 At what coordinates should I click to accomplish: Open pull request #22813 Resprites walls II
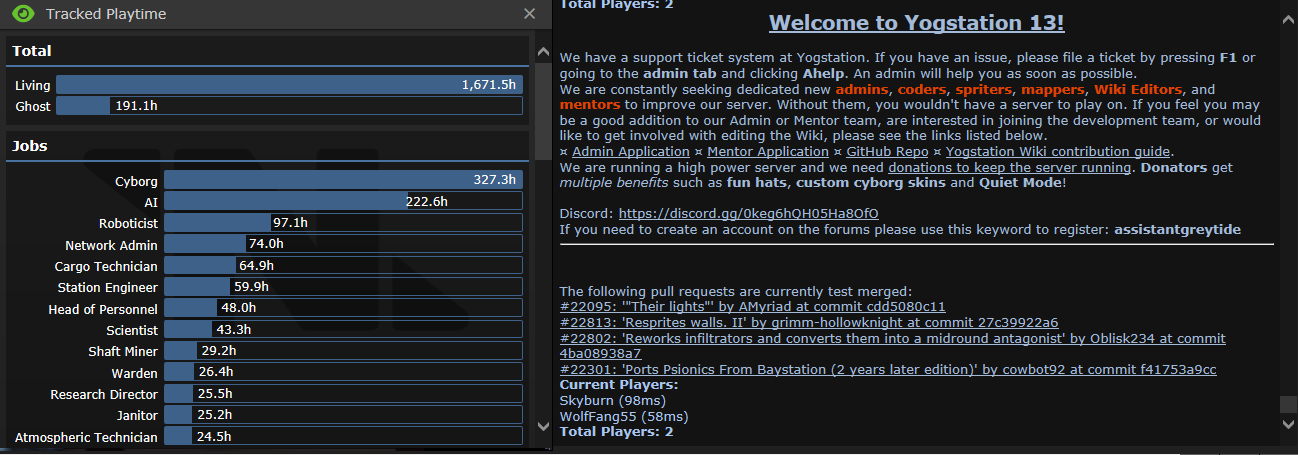pyautogui.click(x=809, y=323)
